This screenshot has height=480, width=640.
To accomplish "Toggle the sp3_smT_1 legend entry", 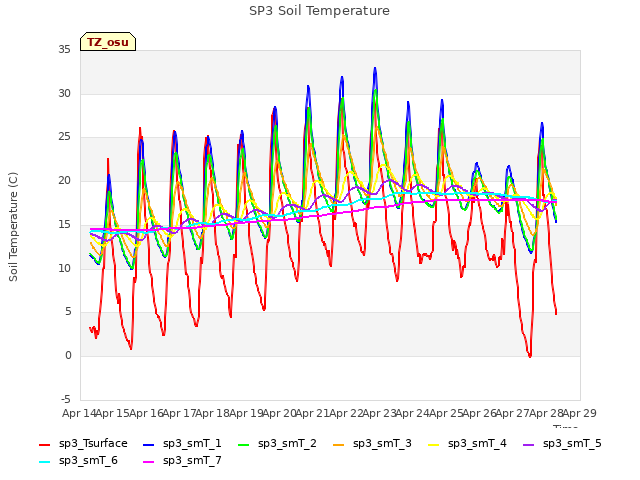I will [x=182, y=443].
